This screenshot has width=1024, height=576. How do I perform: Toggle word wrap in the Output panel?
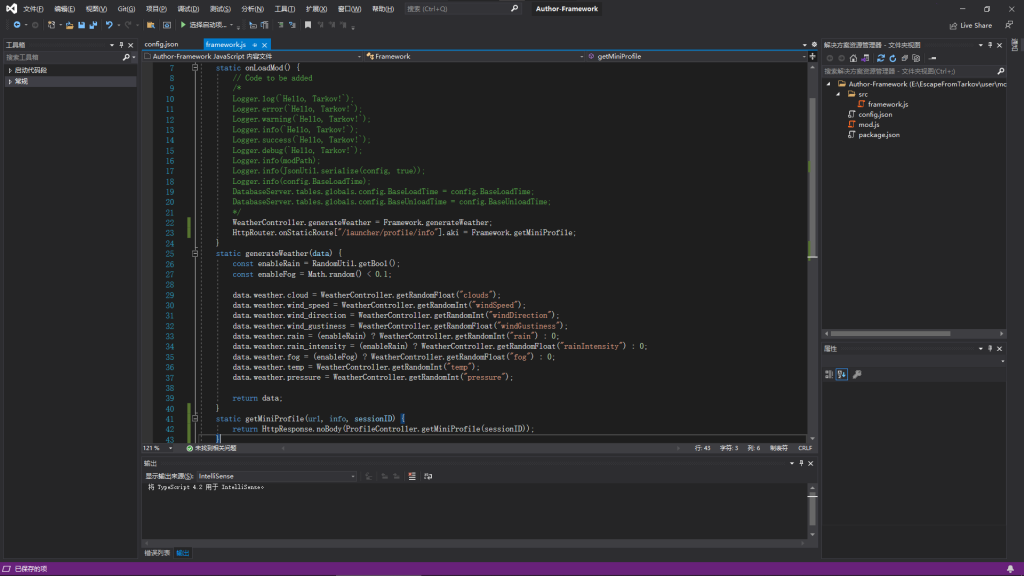click(x=428, y=476)
